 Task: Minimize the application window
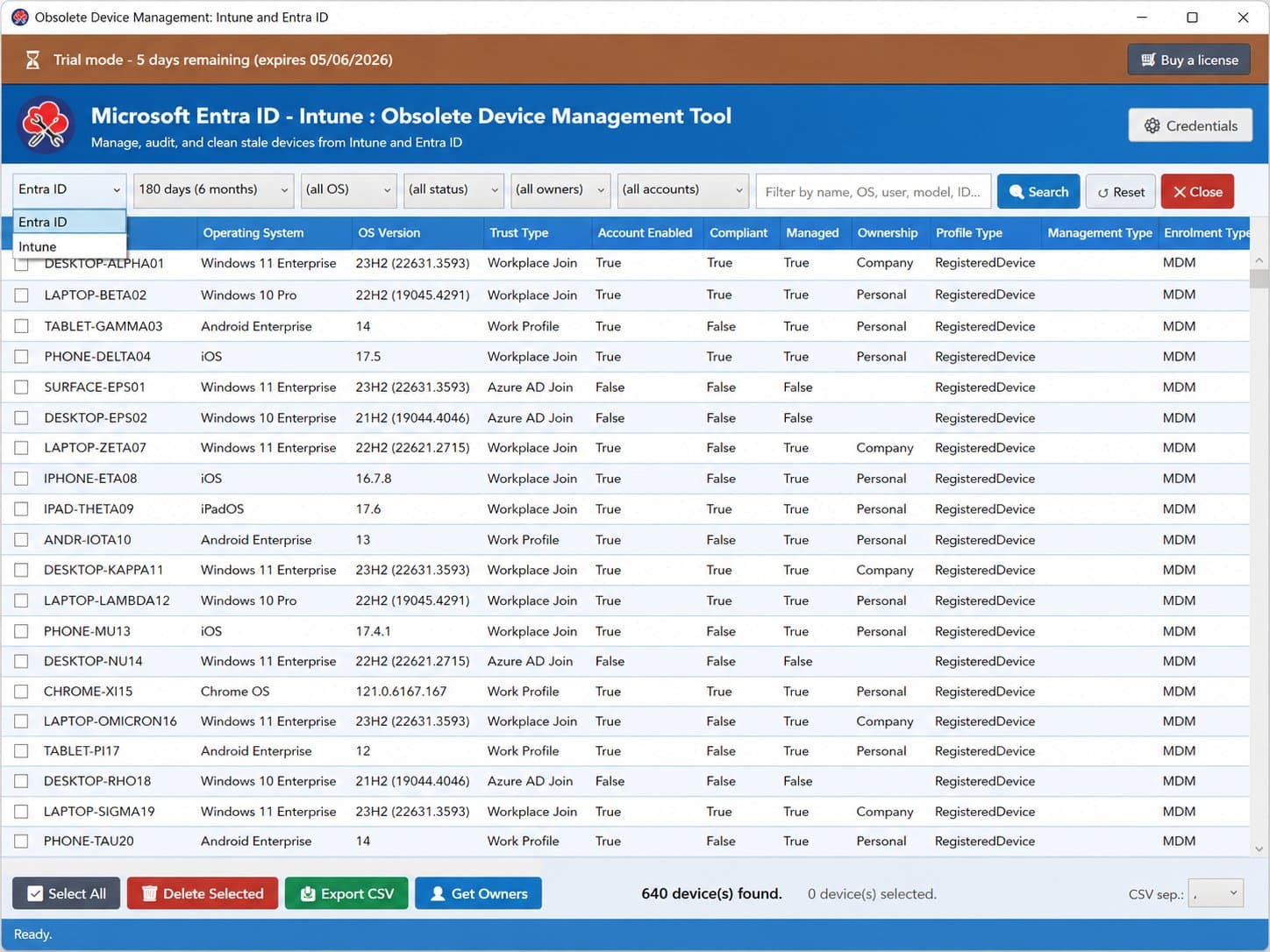[x=1141, y=18]
